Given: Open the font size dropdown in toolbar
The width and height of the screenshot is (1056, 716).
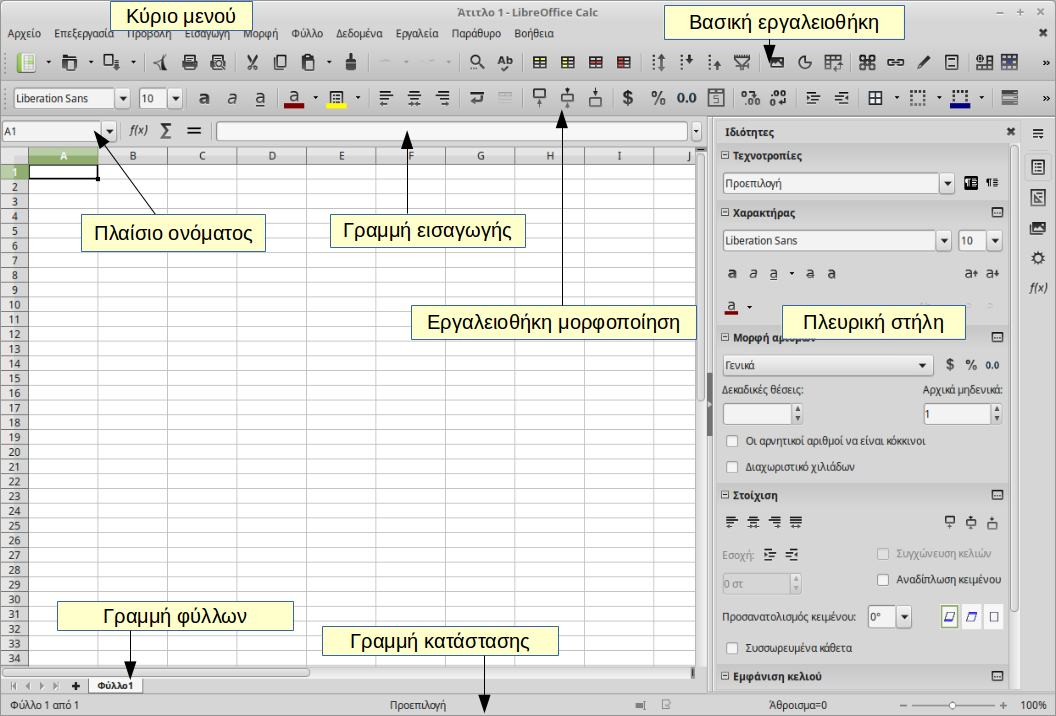Looking at the screenshot, I should coord(175,98).
